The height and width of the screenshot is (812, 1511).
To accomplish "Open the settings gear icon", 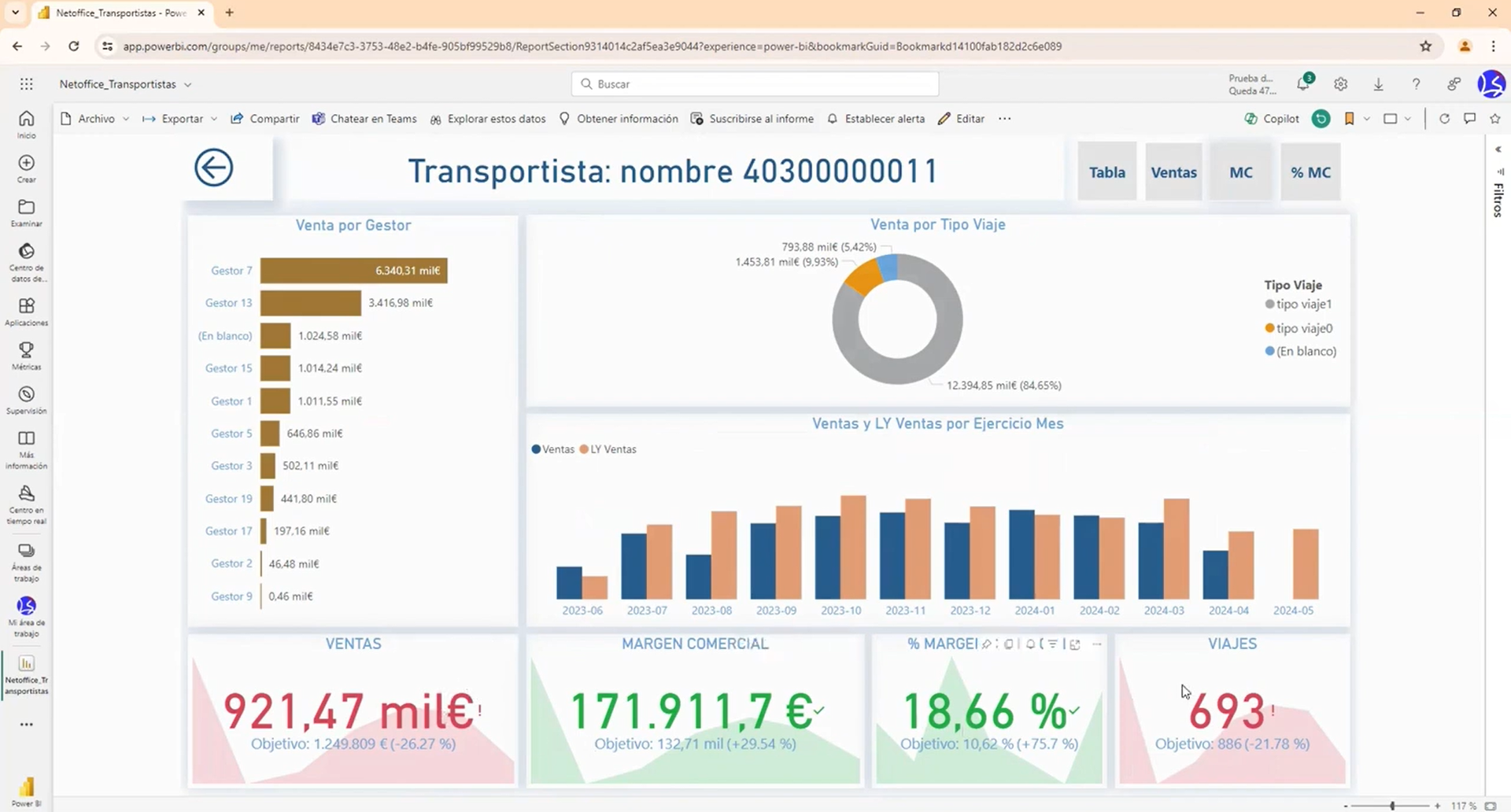I will click(1341, 84).
